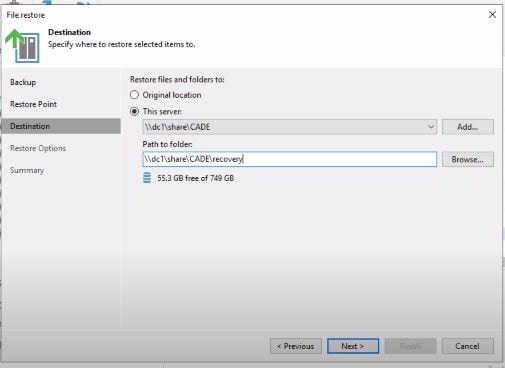Go to the Backup wizard step
Viewport: 505px width, 368px height.
(23, 82)
